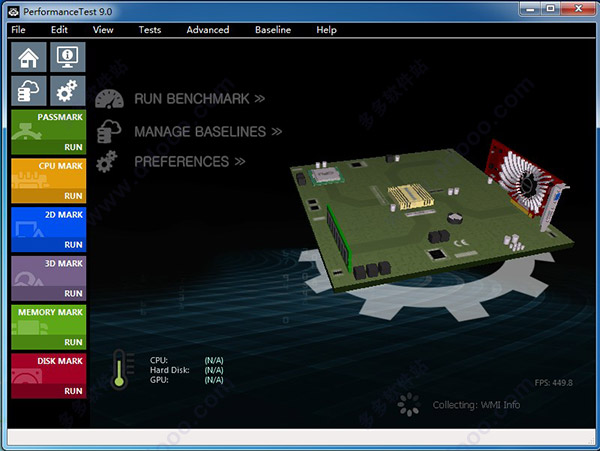600x451 pixels.
Task: Click the cloud server icon beside Manage Baselines
Action: tap(109, 131)
